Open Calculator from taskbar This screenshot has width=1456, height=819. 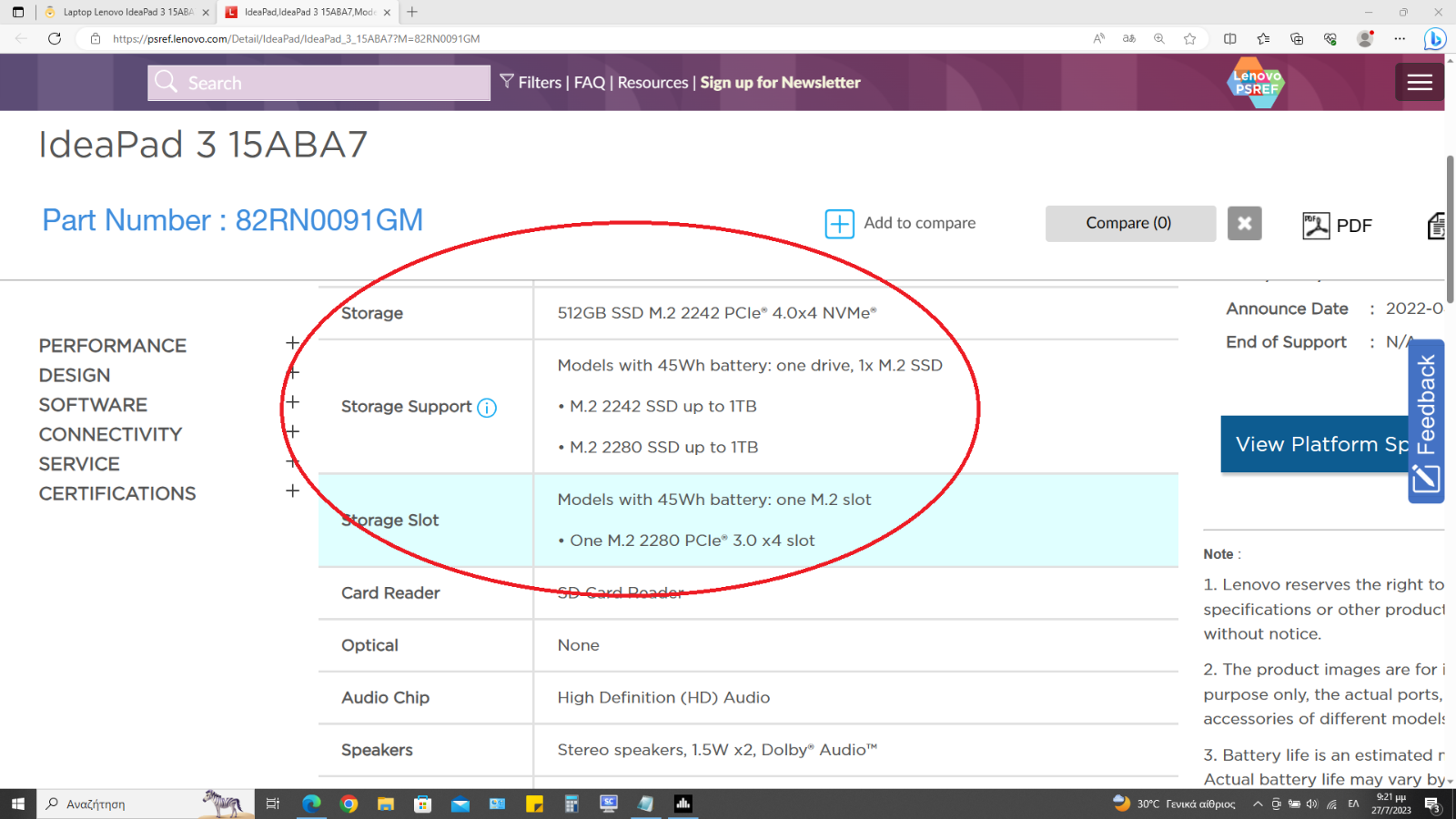coord(571,804)
